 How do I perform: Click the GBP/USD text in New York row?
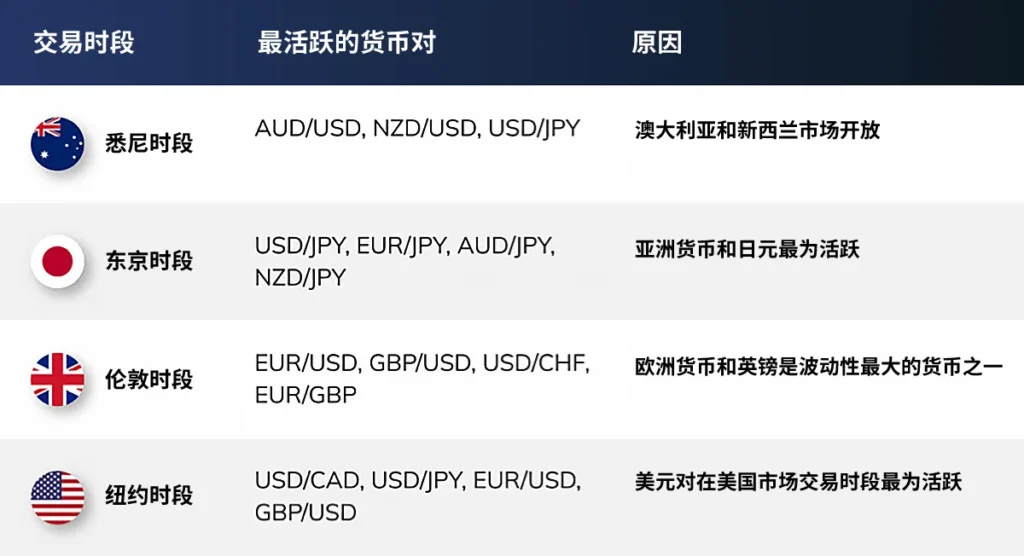(x=306, y=512)
